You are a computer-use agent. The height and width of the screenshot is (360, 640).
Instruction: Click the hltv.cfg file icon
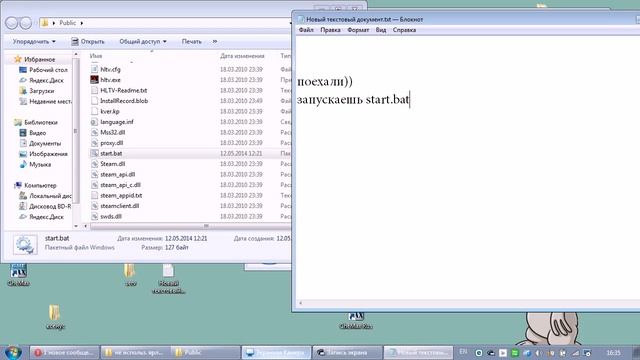click(x=94, y=69)
